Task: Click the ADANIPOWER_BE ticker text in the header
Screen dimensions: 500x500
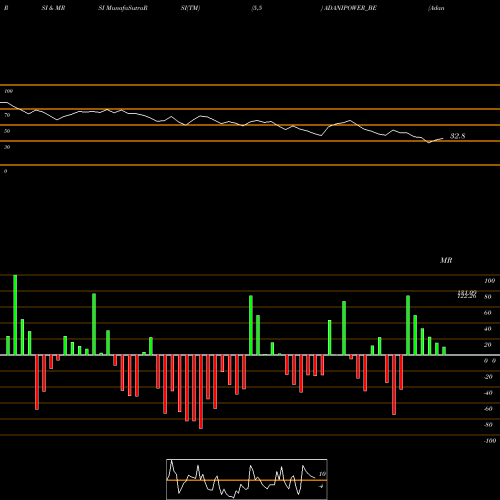Action: coord(350,8)
